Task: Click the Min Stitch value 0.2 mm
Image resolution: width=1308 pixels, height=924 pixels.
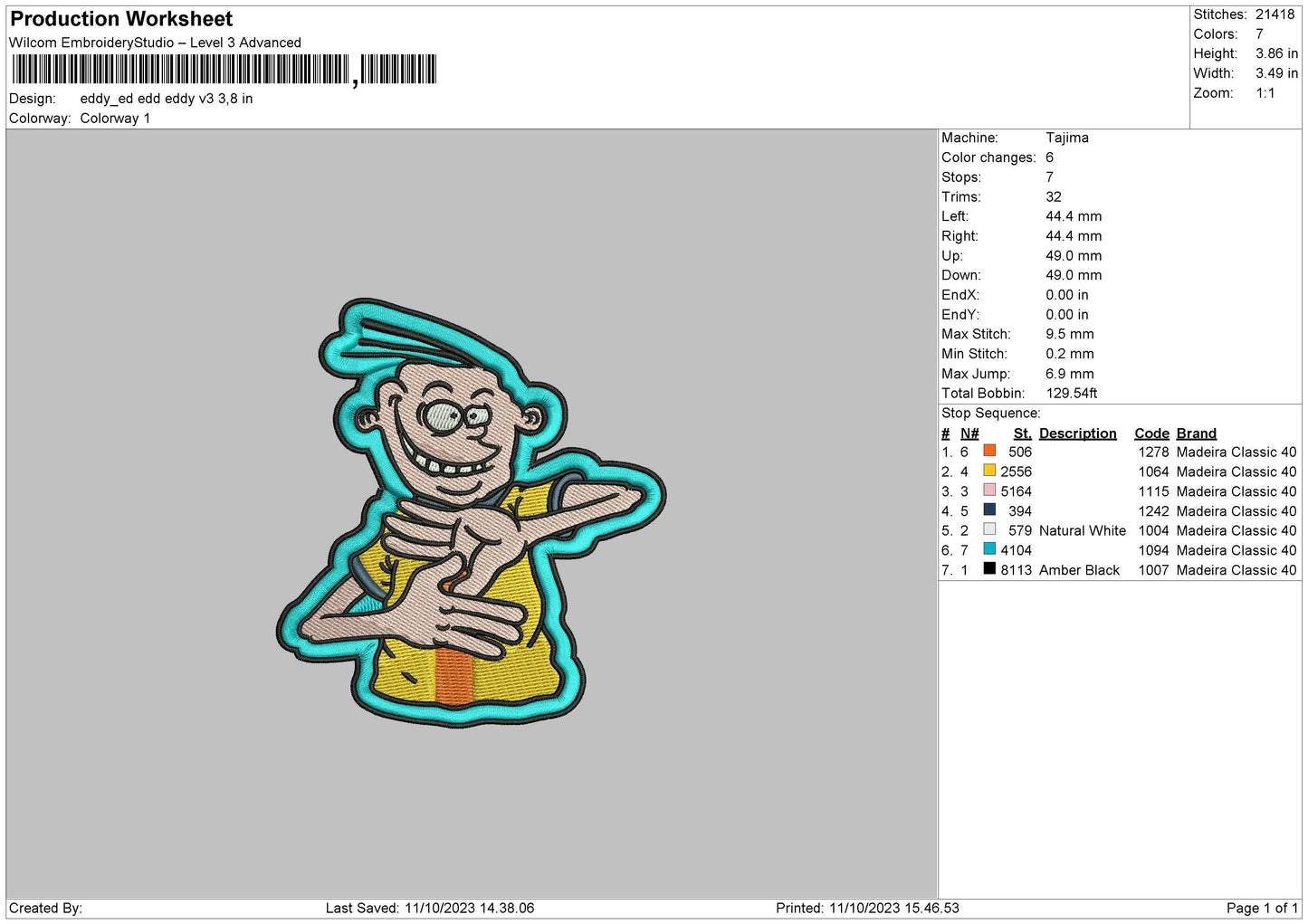Action: pos(1070,354)
